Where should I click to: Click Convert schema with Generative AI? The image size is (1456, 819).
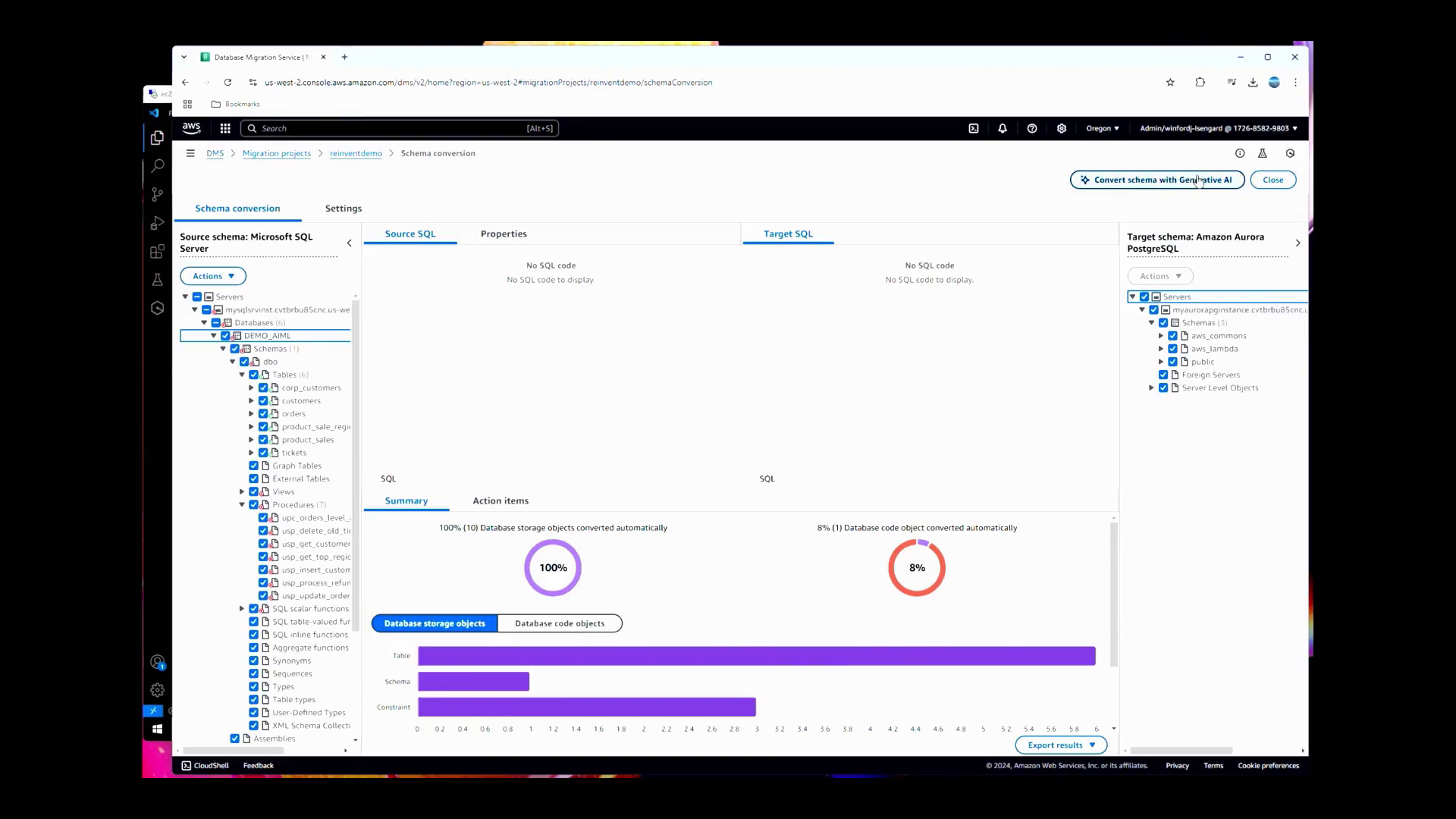(x=1156, y=180)
